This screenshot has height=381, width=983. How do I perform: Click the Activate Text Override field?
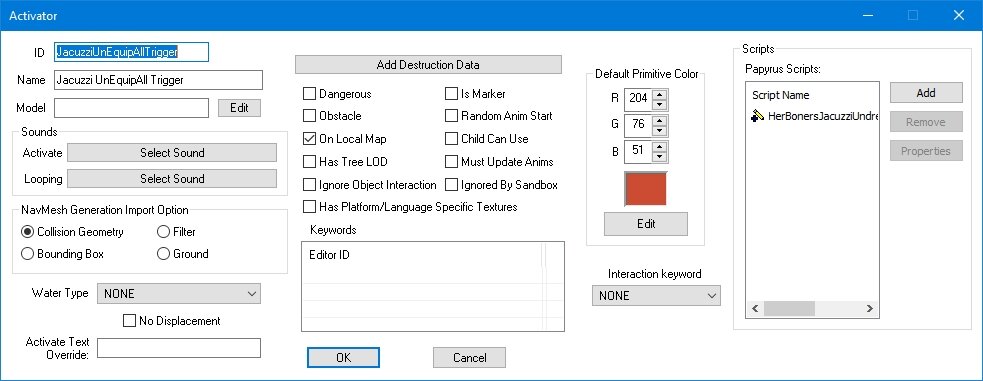(179, 348)
